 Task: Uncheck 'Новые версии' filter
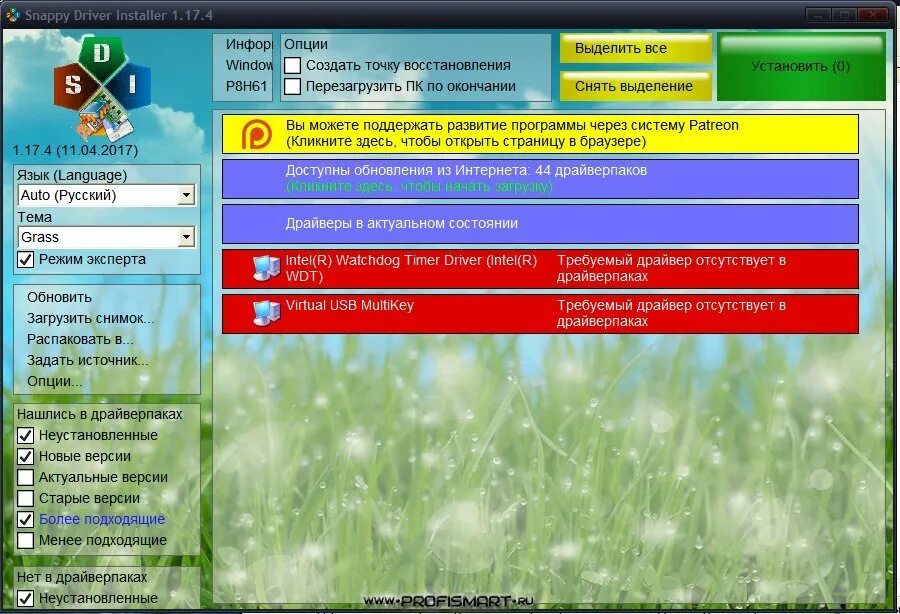pyautogui.click(x=26, y=457)
